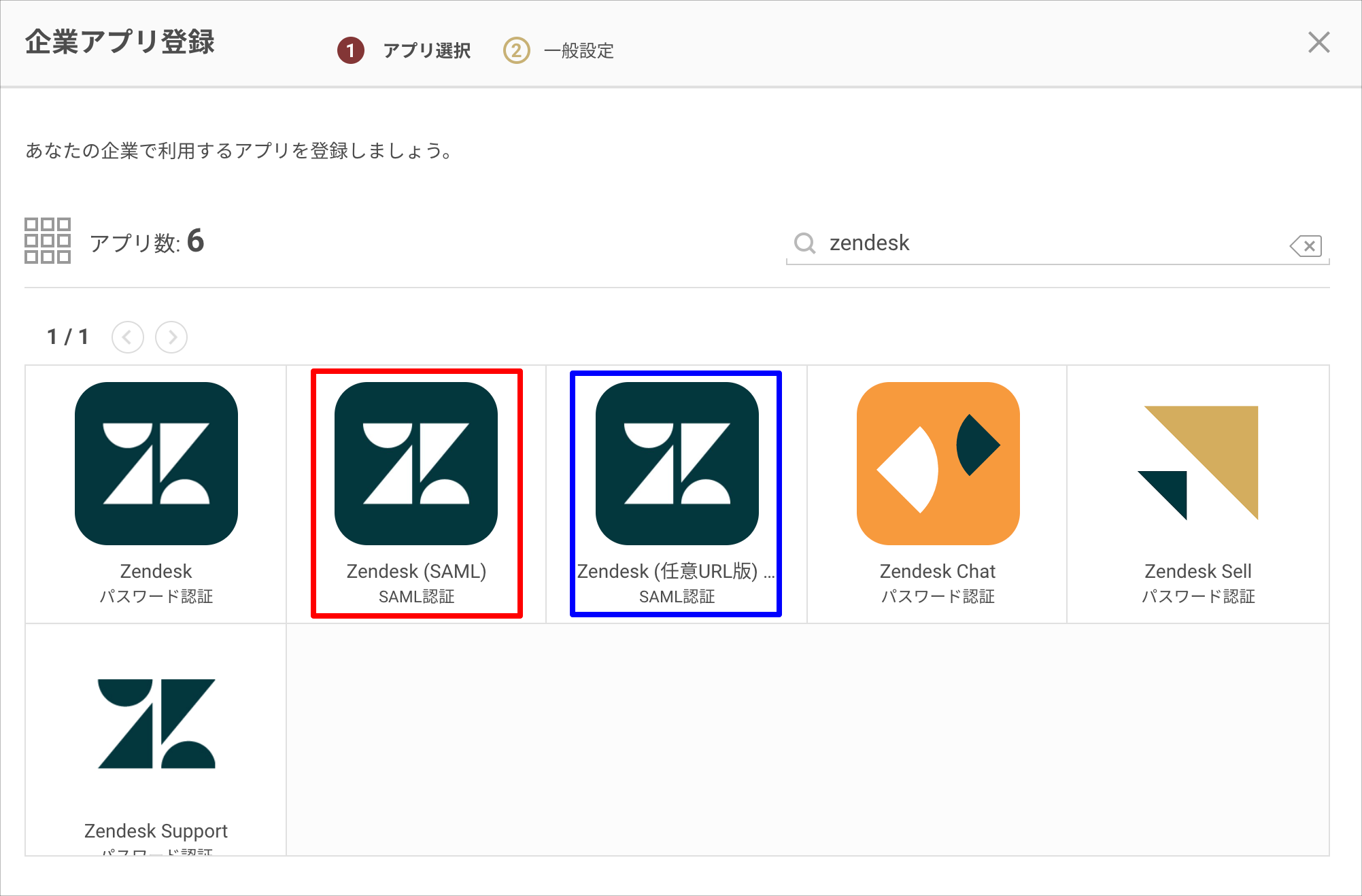Click the magnifier search icon

click(x=805, y=243)
